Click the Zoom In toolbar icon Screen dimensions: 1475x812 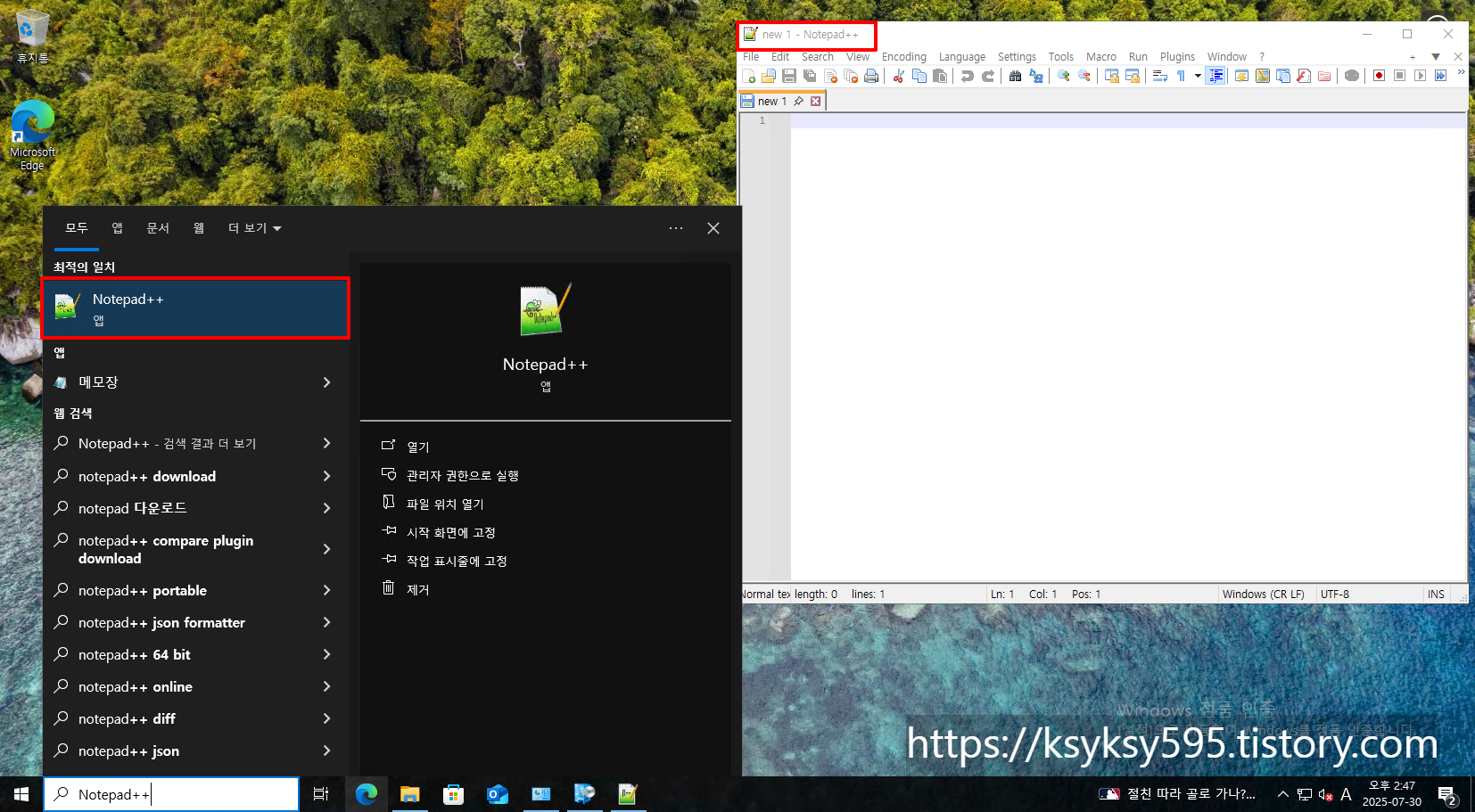click(1064, 76)
